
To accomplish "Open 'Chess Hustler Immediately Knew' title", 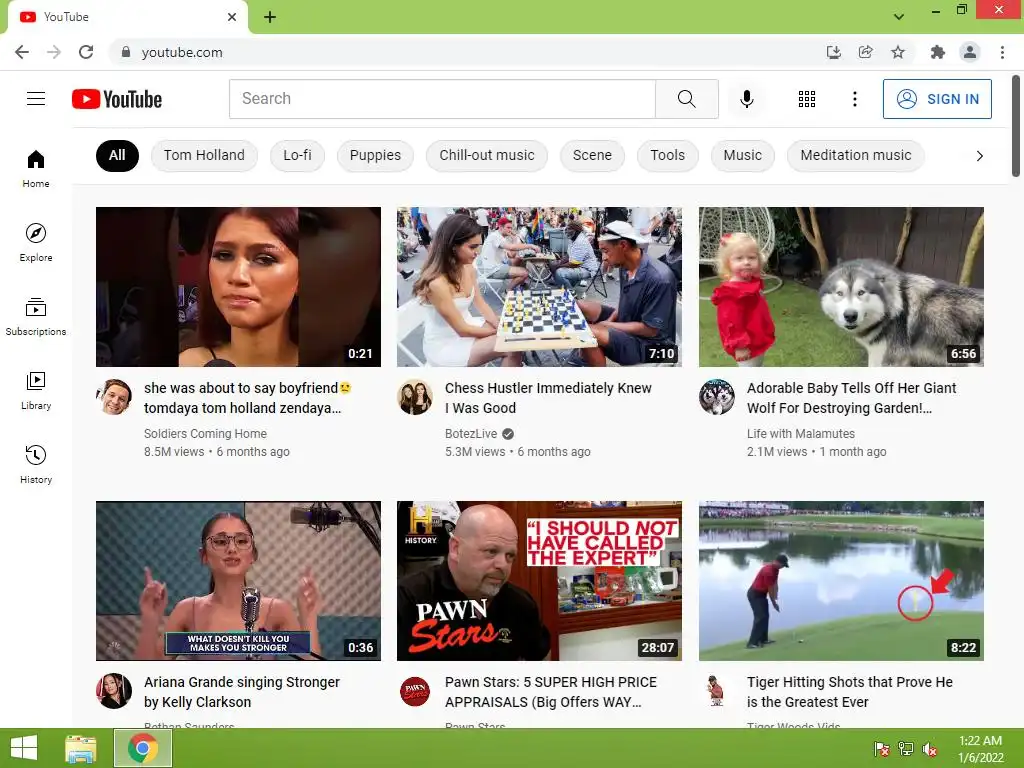I will tap(548, 398).
